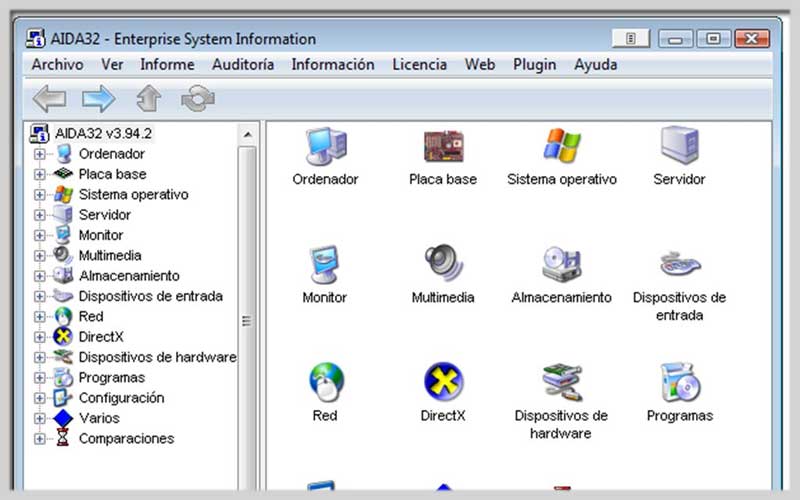This screenshot has width=800, height=500.
Task: Select Comparaciones in the tree
Action: (126, 439)
